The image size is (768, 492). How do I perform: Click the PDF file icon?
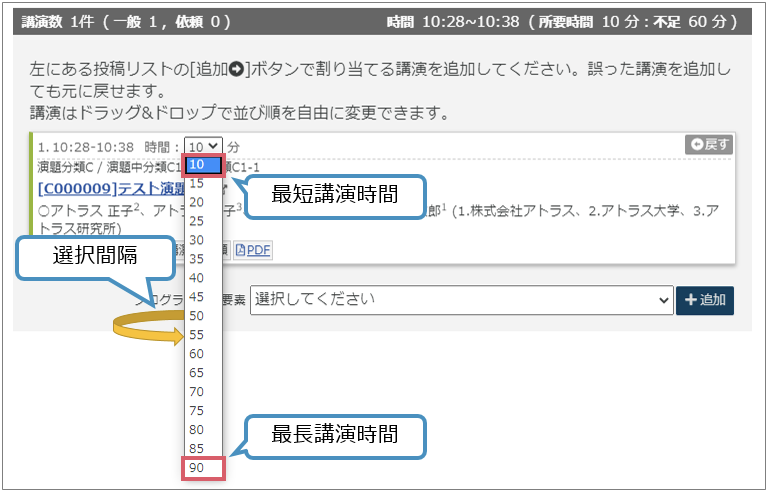[240, 250]
